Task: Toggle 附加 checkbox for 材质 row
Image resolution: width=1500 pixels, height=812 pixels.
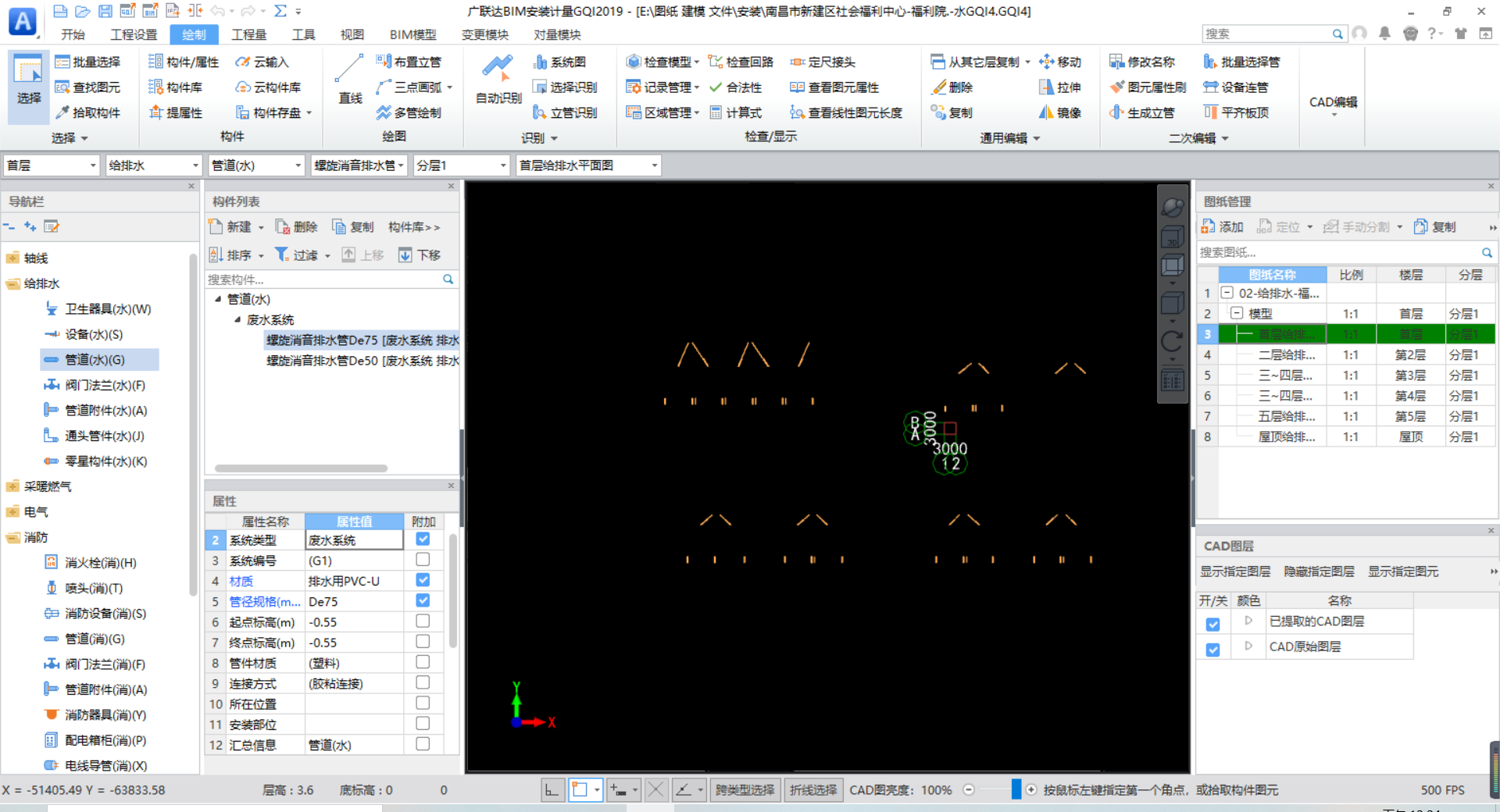Action: (x=423, y=580)
